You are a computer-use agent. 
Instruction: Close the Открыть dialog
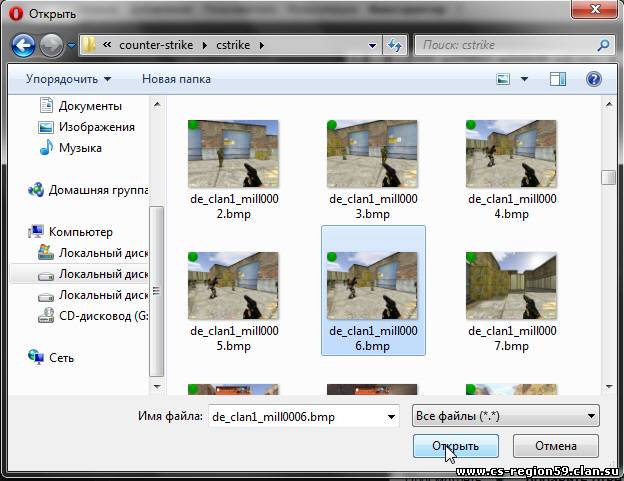[x=595, y=9]
